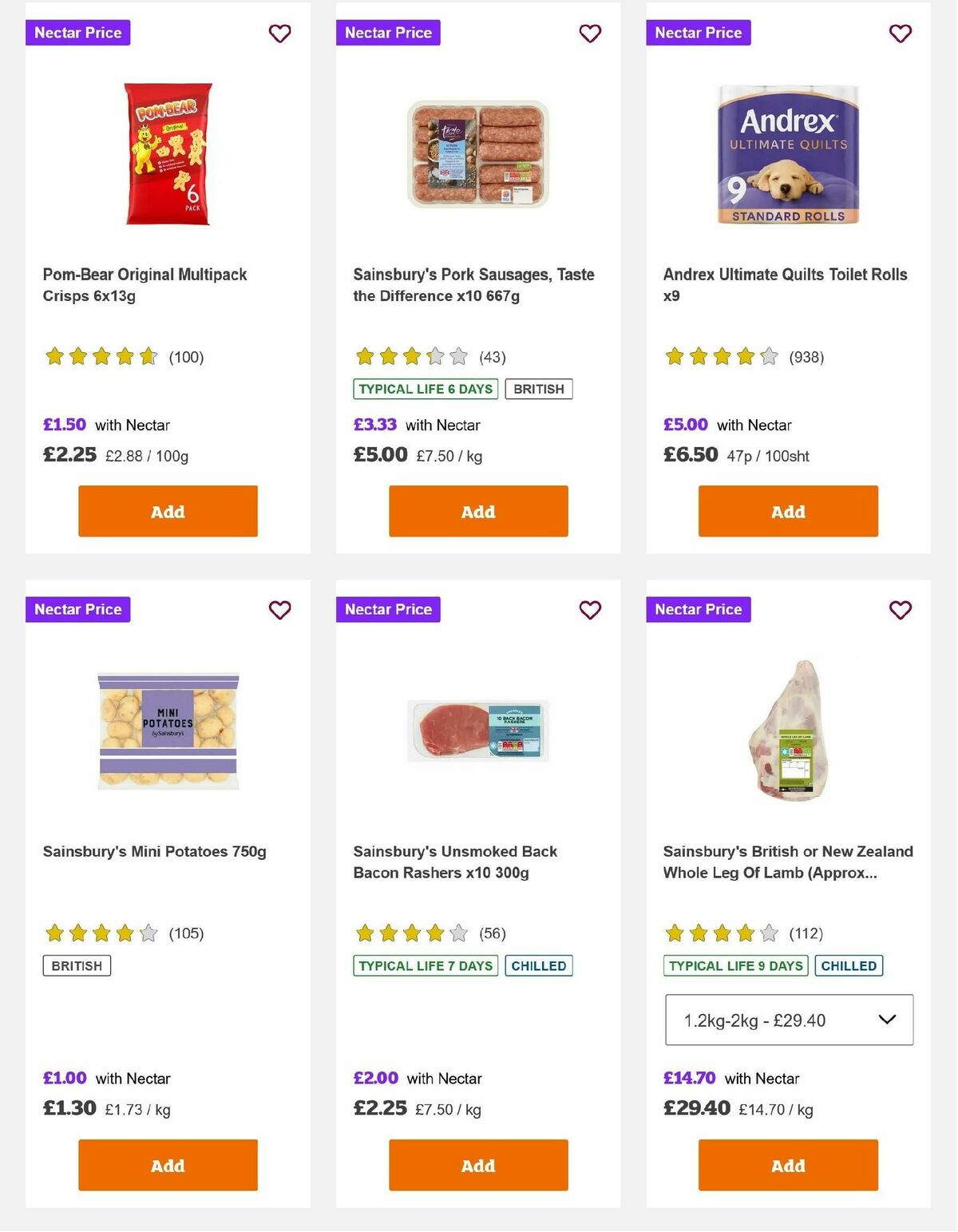Click the star rating on Pom-Bear crisps
The image size is (958, 1232).
coord(100,357)
